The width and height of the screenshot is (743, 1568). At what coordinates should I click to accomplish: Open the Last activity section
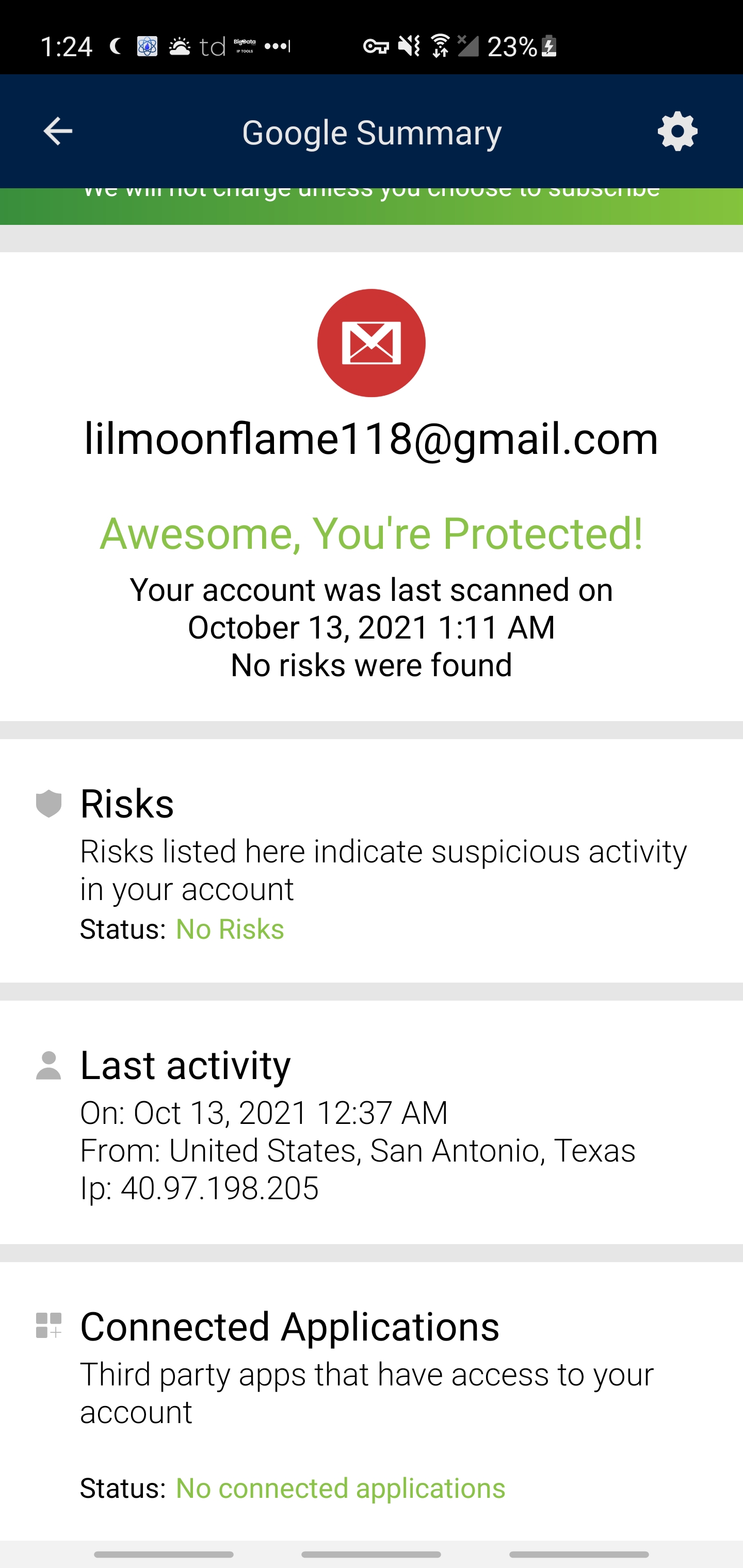click(x=186, y=1065)
